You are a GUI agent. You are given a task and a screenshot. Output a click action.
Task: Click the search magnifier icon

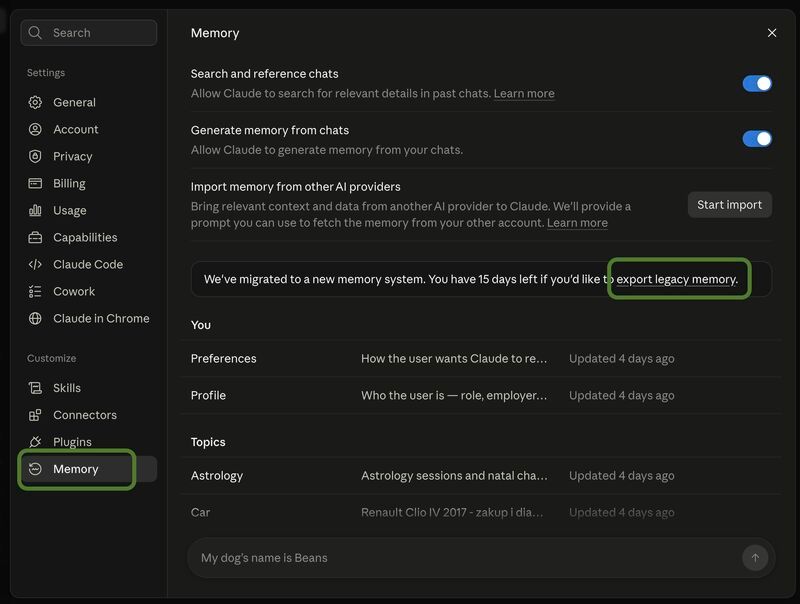pos(35,33)
